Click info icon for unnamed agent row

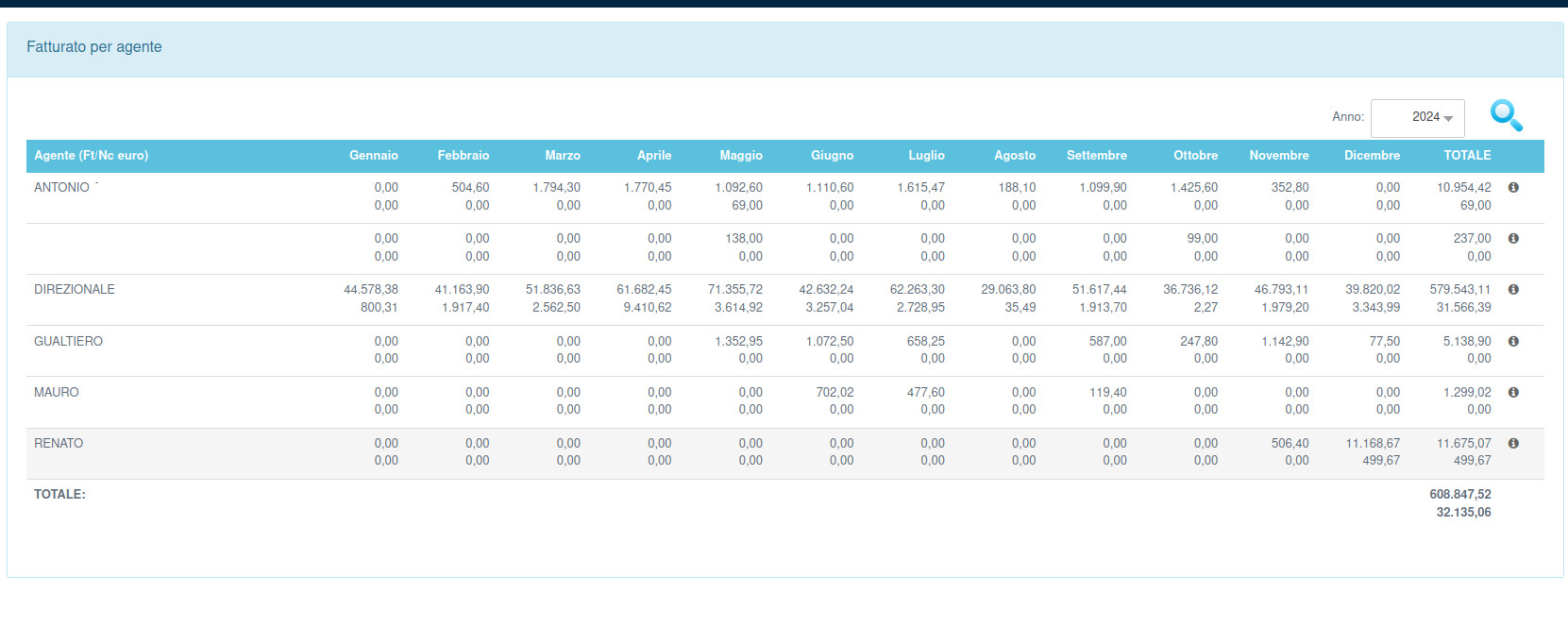(x=1513, y=239)
